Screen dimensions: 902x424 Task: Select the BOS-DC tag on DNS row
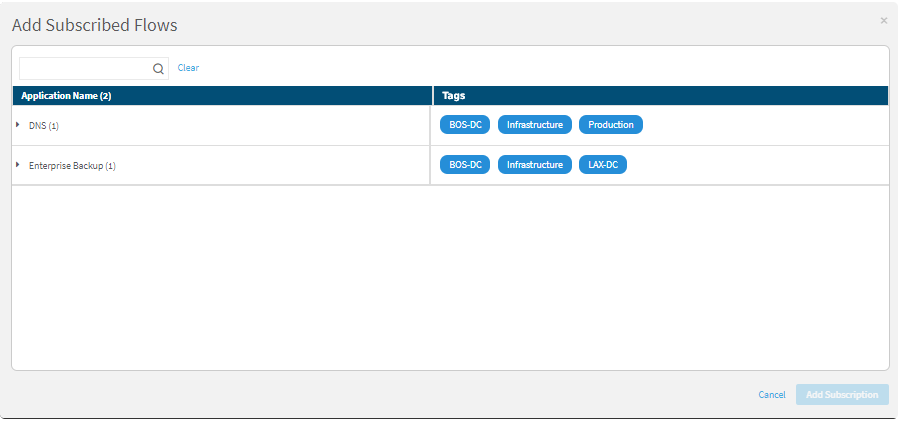pyautogui.click(x=465, y=125)
